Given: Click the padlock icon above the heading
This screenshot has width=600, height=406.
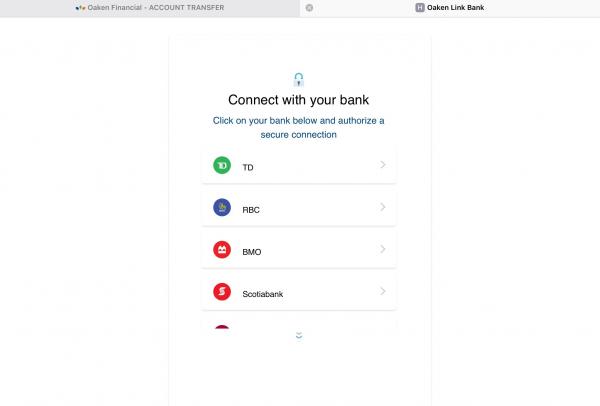Looking at the screenshot, I should [x=298, y=80].
